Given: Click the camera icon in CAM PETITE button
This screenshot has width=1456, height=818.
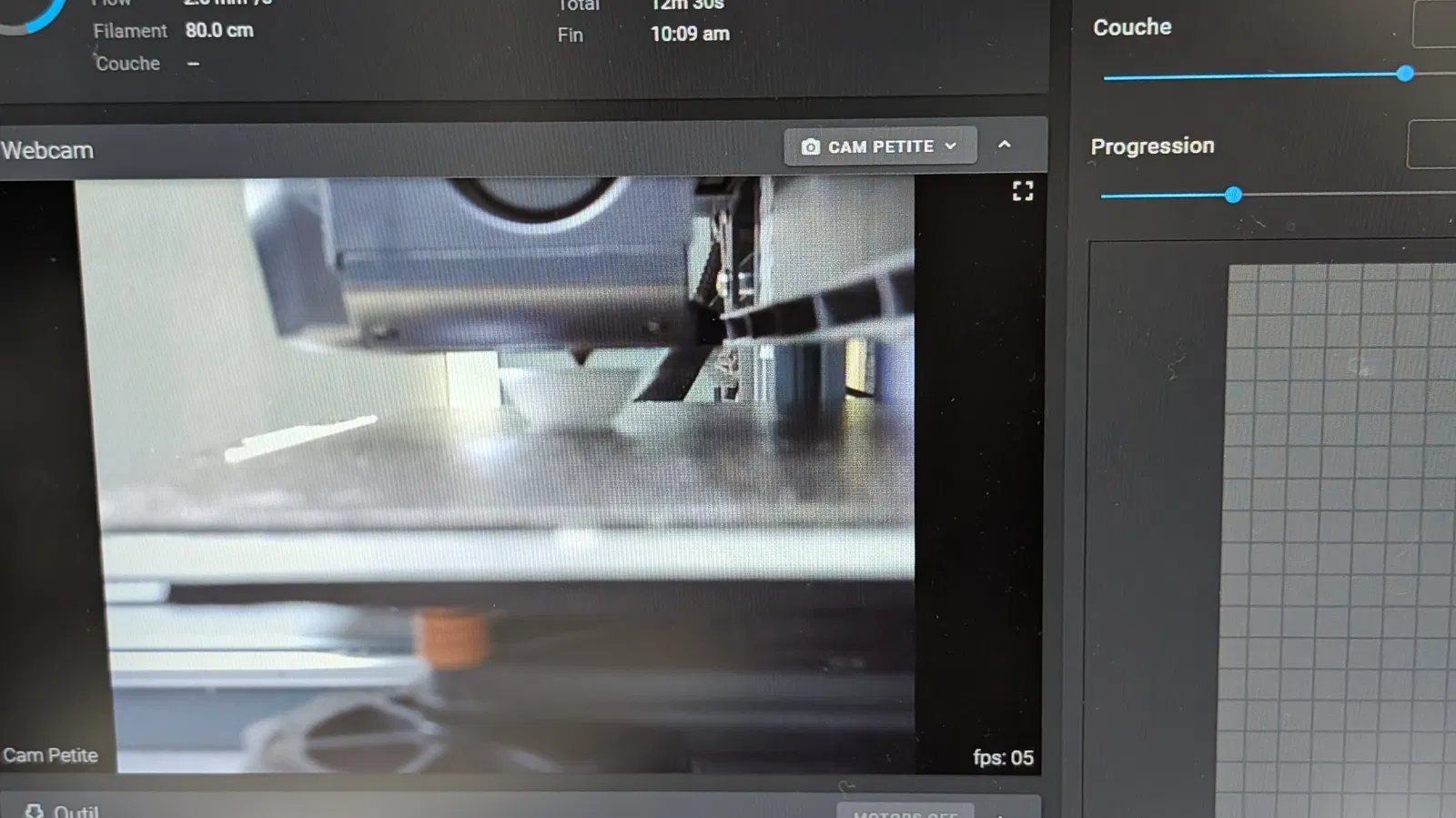Looking at the screenshot, I should (810, 147).
